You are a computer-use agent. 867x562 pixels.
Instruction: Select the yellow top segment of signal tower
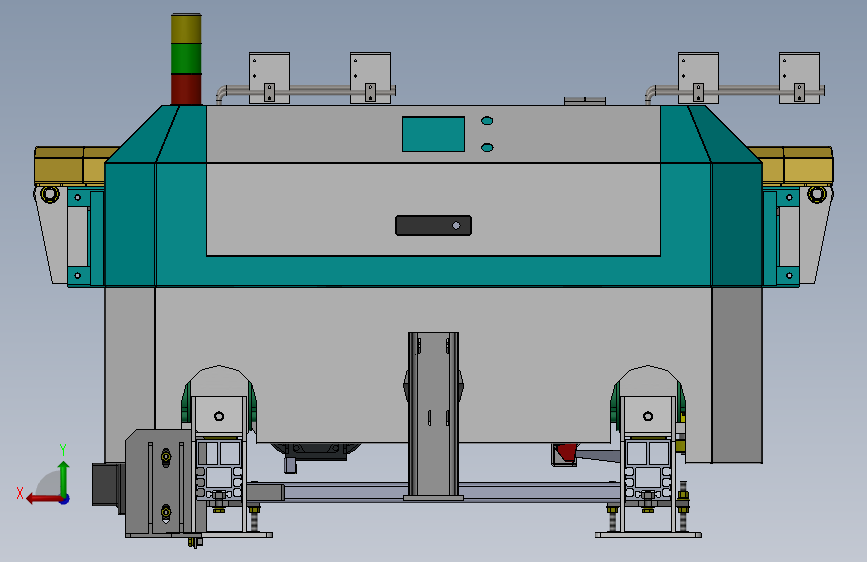click(x=186, y=29)
